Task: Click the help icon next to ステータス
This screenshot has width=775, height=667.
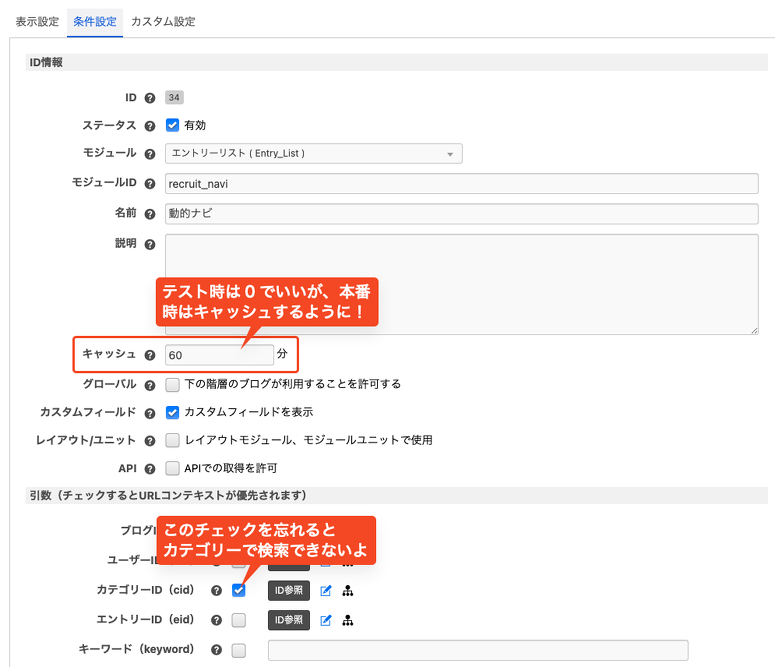Action: point(150,126)
